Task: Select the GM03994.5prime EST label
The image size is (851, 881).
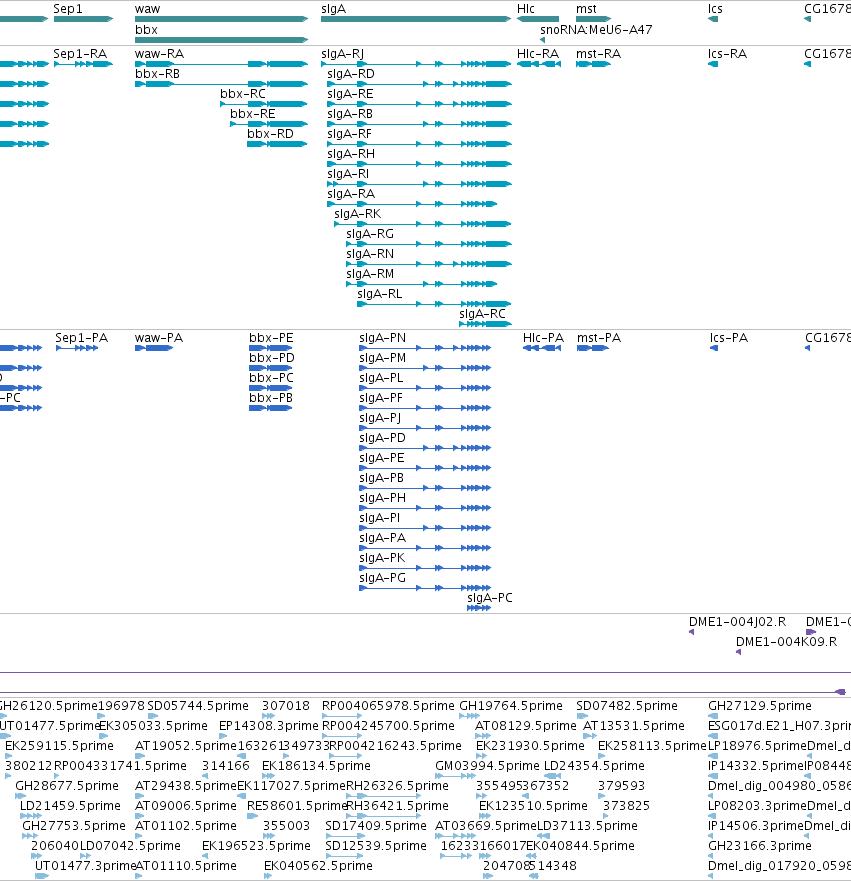Action: 487,766
